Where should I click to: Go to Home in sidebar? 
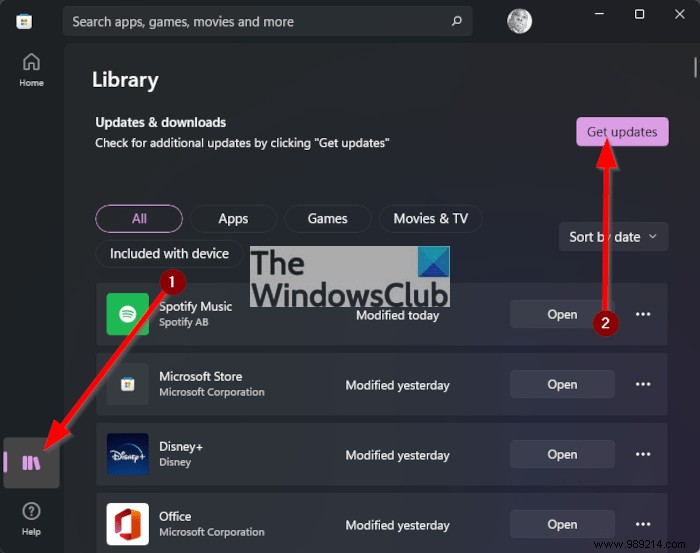pos(31,70)
